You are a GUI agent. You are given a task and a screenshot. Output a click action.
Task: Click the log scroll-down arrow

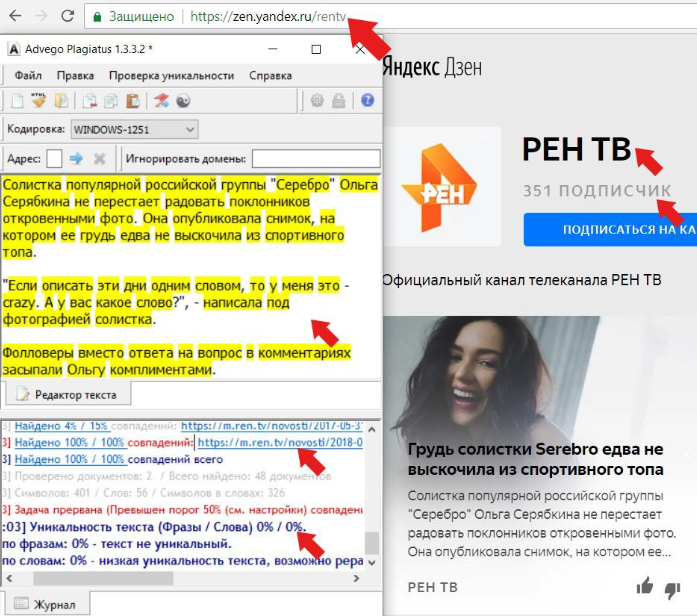372,562
